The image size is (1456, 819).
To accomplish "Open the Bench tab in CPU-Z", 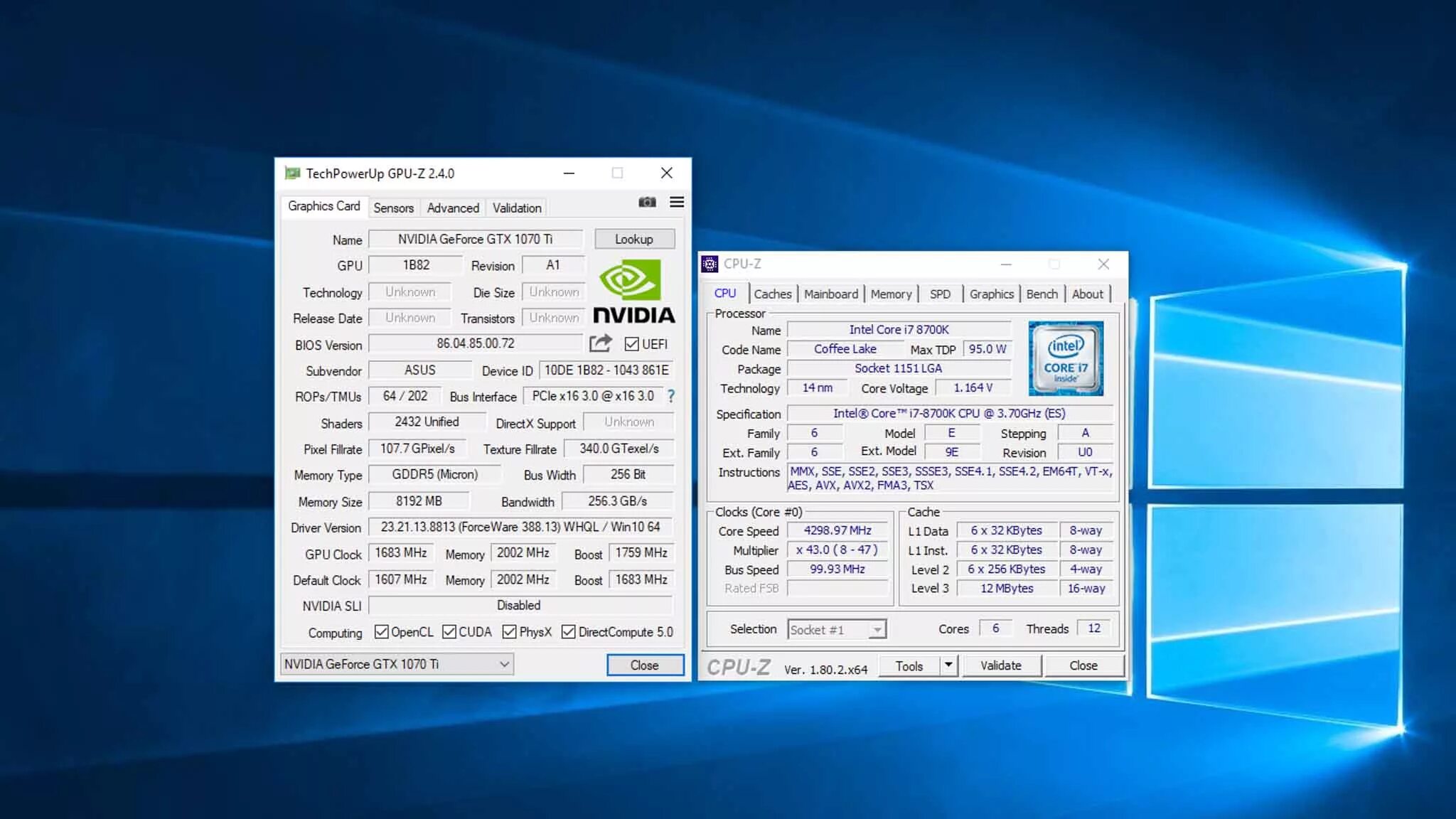I will click(1042, 294).
